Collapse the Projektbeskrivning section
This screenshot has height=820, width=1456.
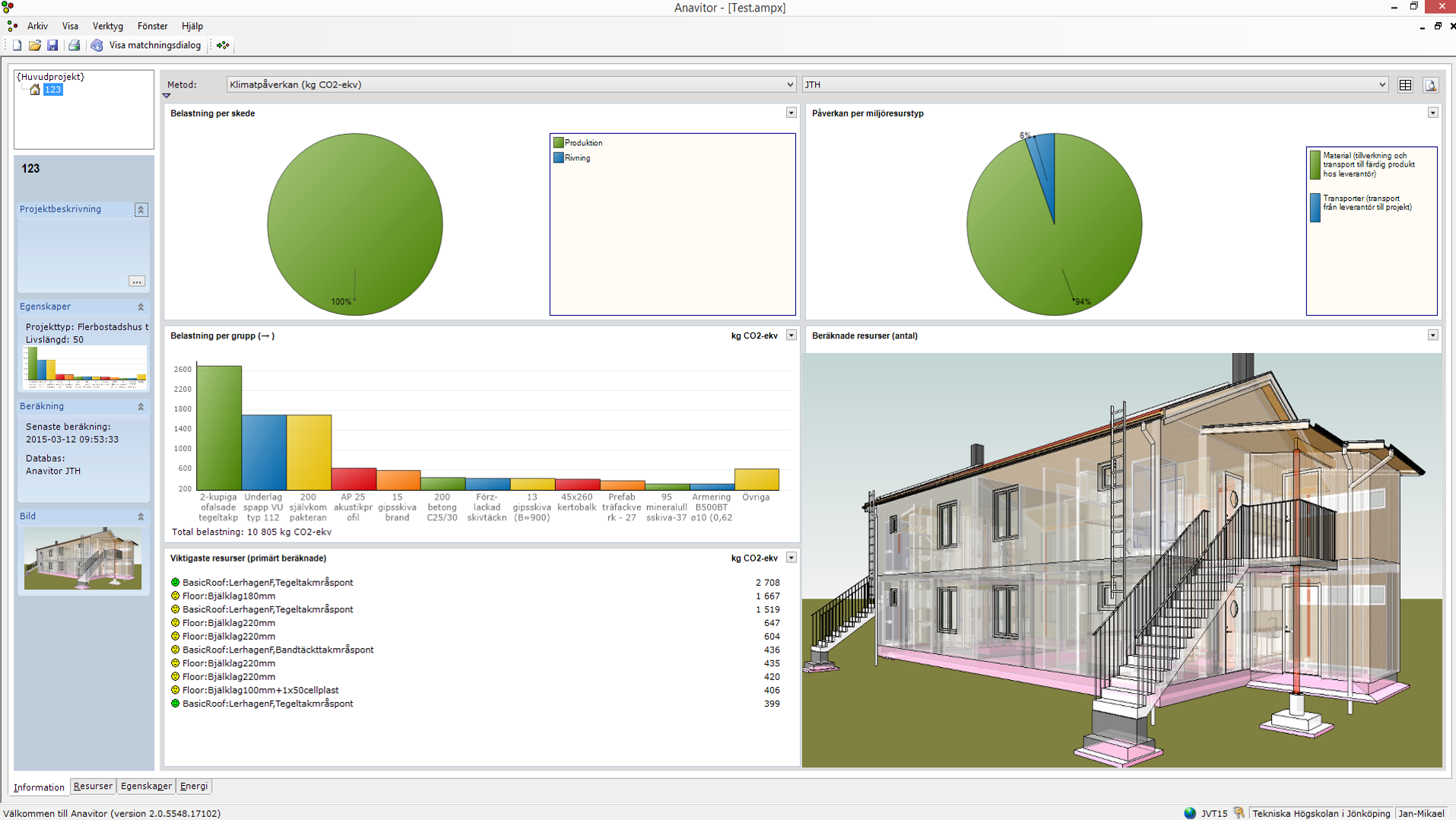point(141,209)
